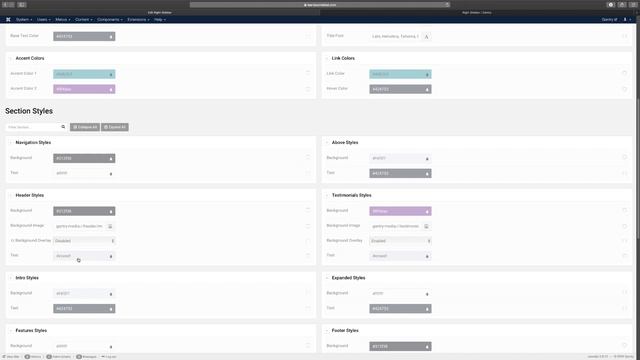Click the reload icon in address bar
640x360 pixels.
click(447, 4)
